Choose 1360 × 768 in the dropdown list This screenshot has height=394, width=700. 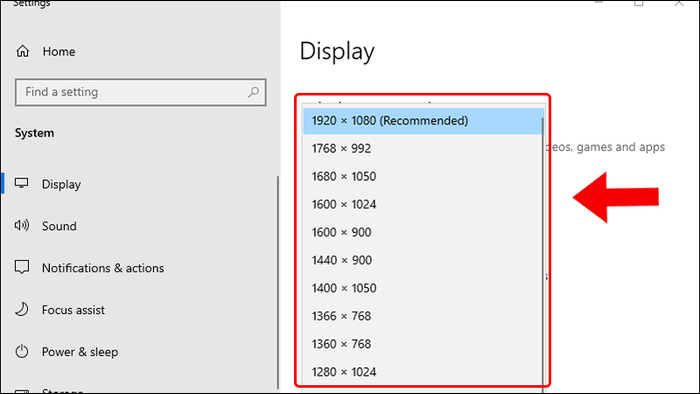[x=422, y=344]
